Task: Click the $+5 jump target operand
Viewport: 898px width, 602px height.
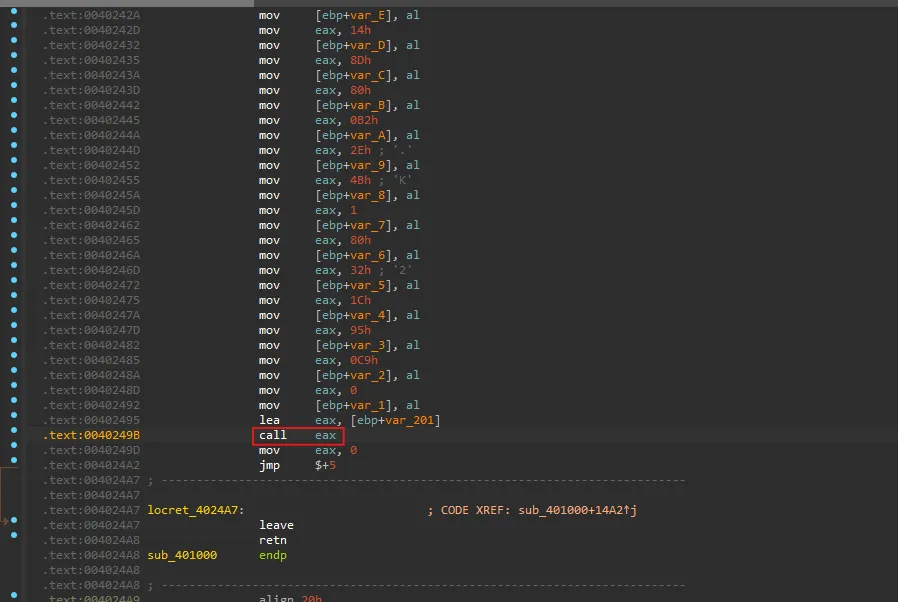Action: pyautogui.click(x=327, y=465)
